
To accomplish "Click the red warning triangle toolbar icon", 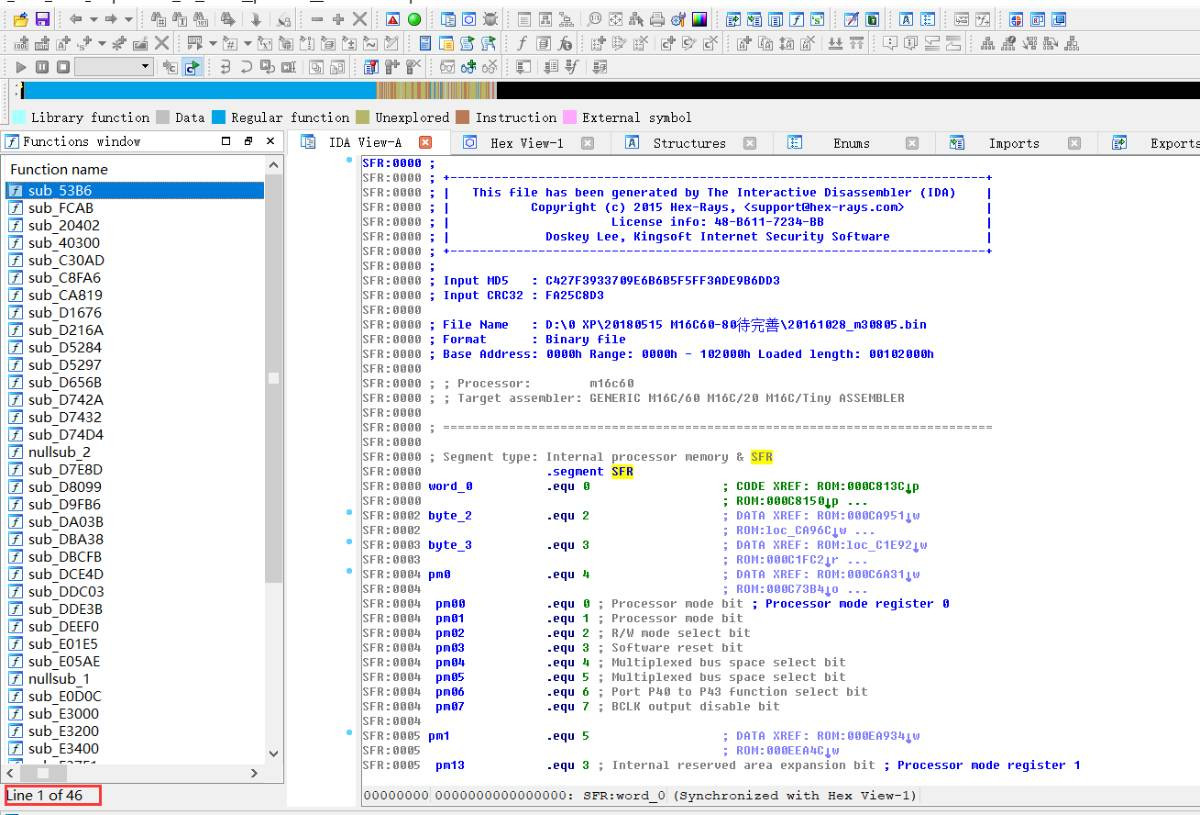I will (392, 19).
